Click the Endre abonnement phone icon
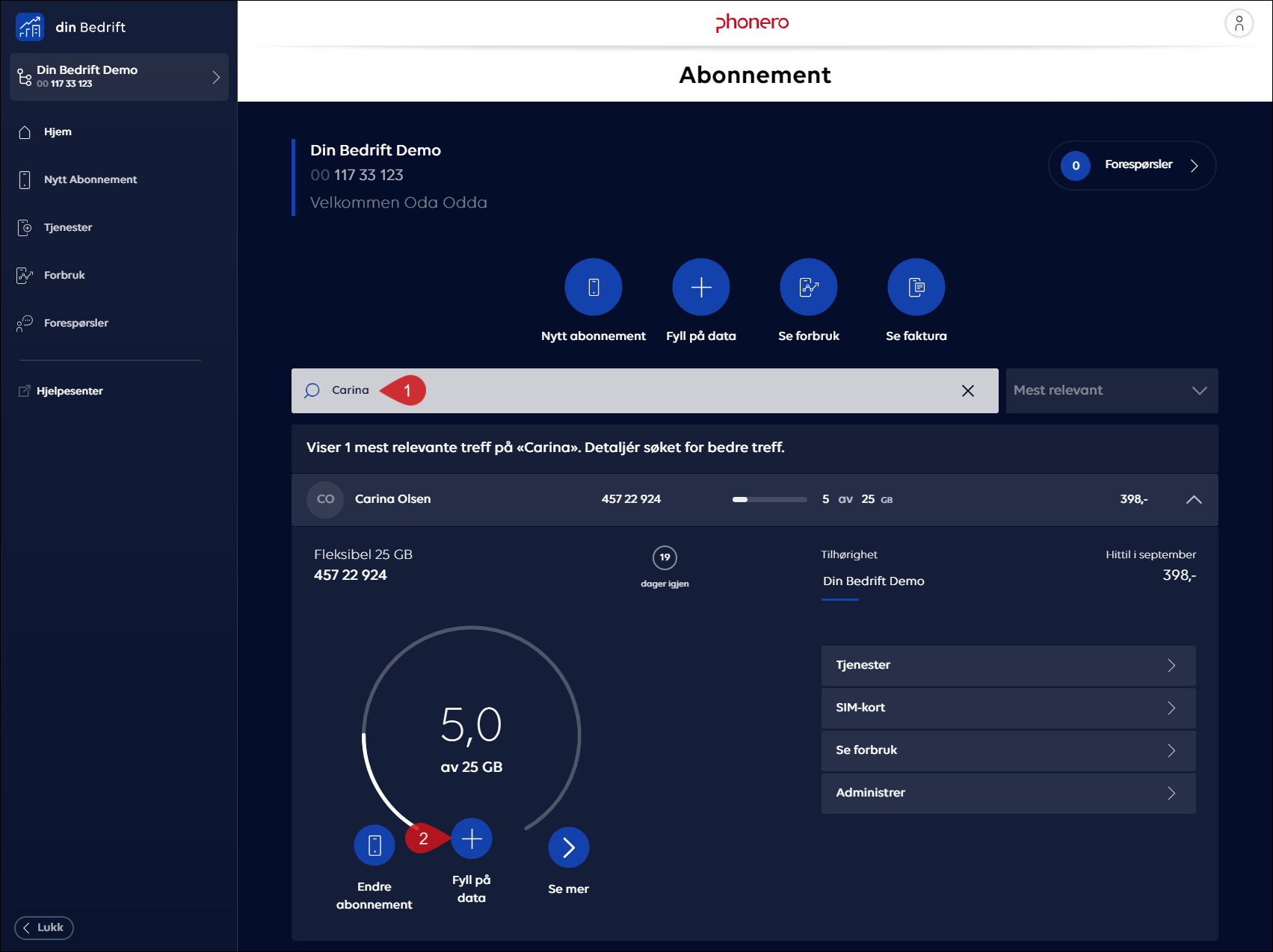The width and height of the screenshot is (1273, 952). click(x=374, y=845)
